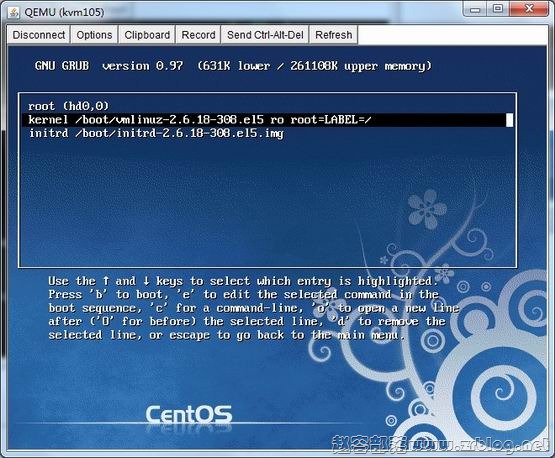Click the QEMU (kvm105) window title
Screen dimensions: 555x458
(64, 12)
